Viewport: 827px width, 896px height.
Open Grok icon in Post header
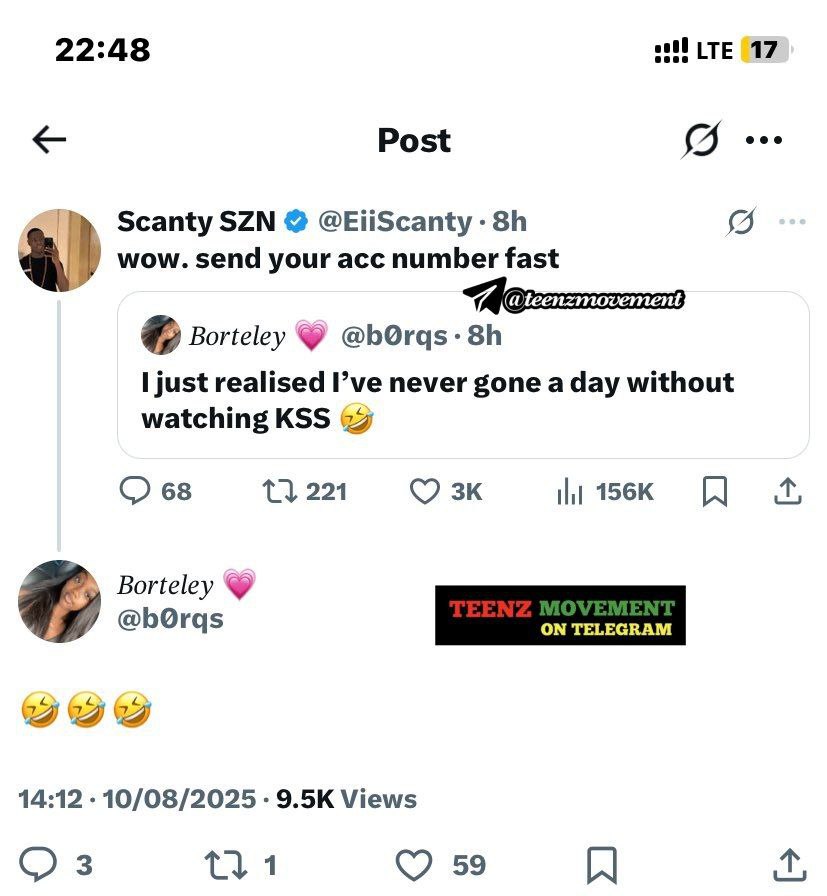click(x=701, y=139)
